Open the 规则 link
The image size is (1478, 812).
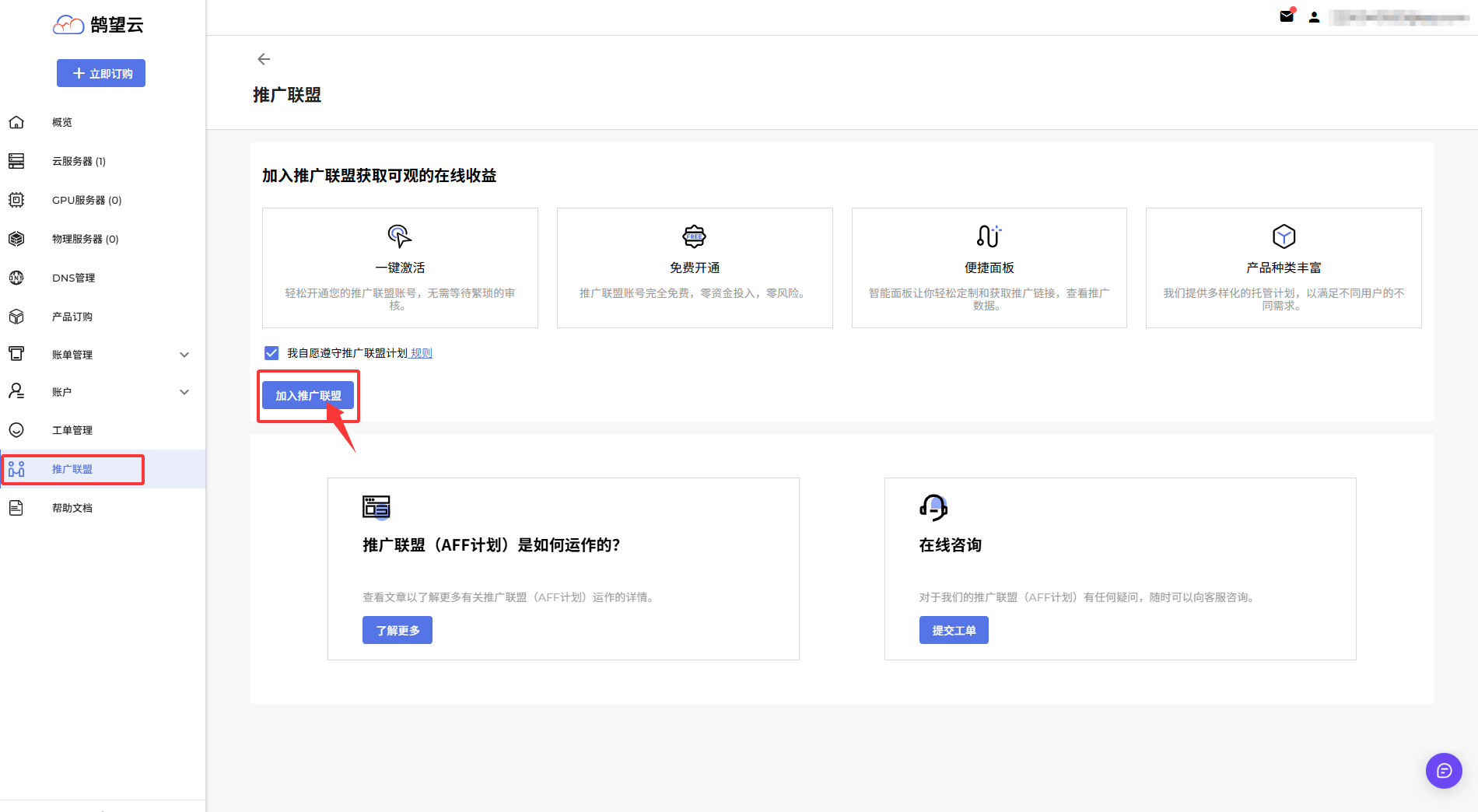click(422, 353)
